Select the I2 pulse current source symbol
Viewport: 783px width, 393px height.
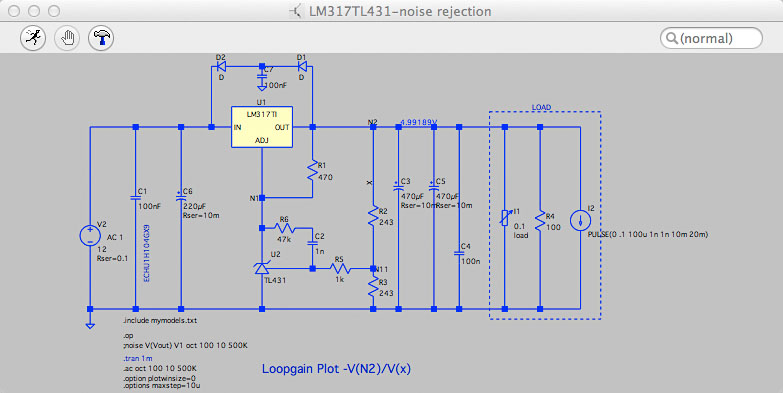pyautogui.click(x=580, y=220)
